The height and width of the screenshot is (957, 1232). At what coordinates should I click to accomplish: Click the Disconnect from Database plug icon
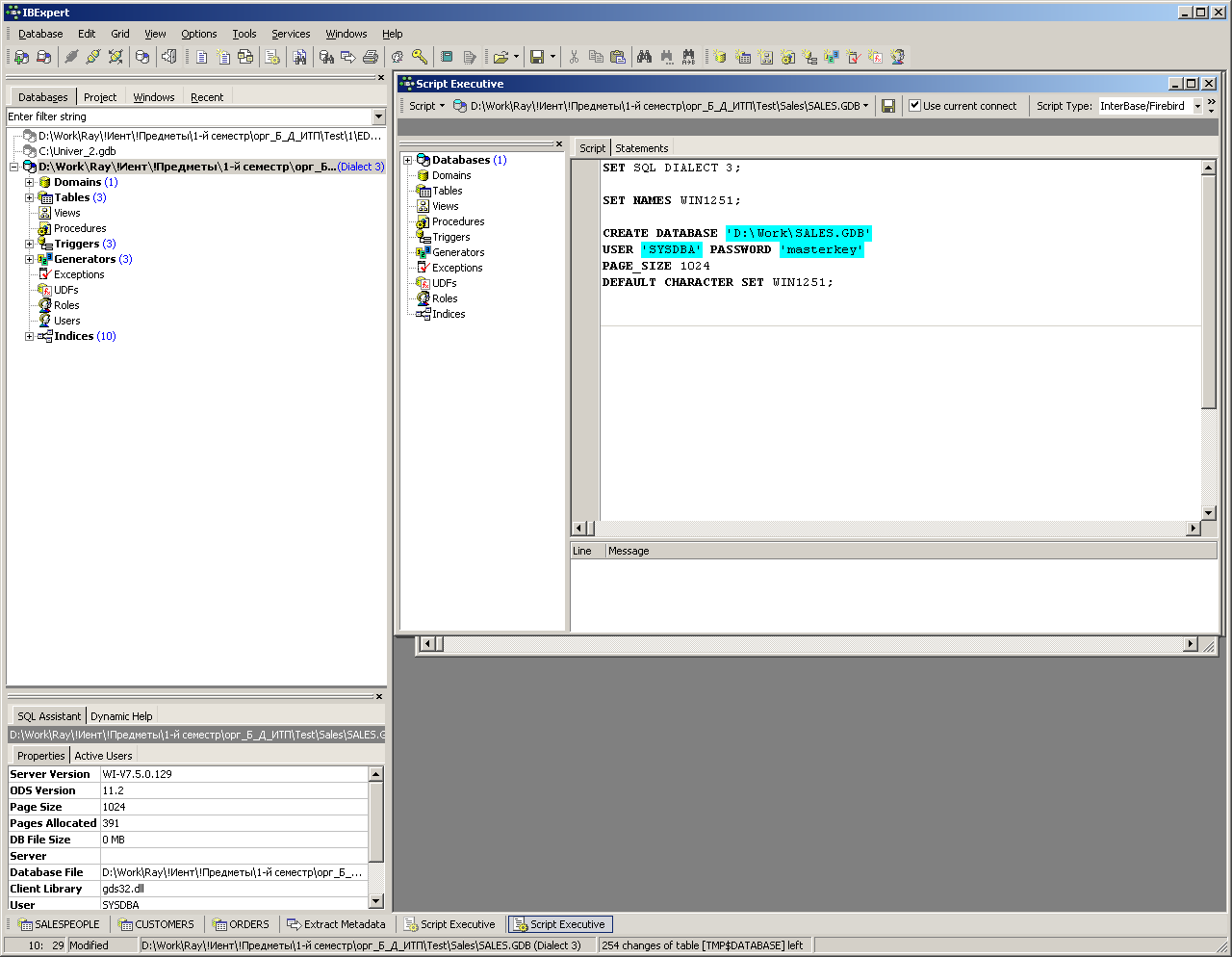[92, 57]
